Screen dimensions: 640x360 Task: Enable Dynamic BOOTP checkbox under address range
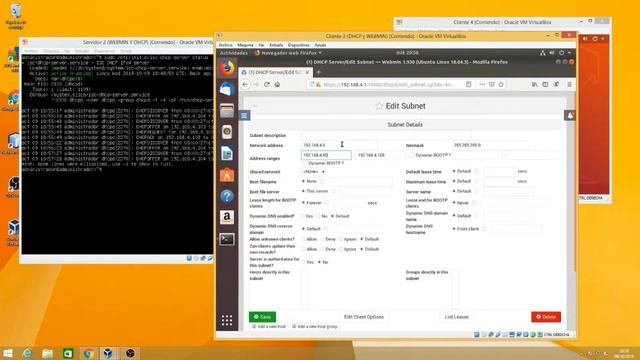(305, 163)
